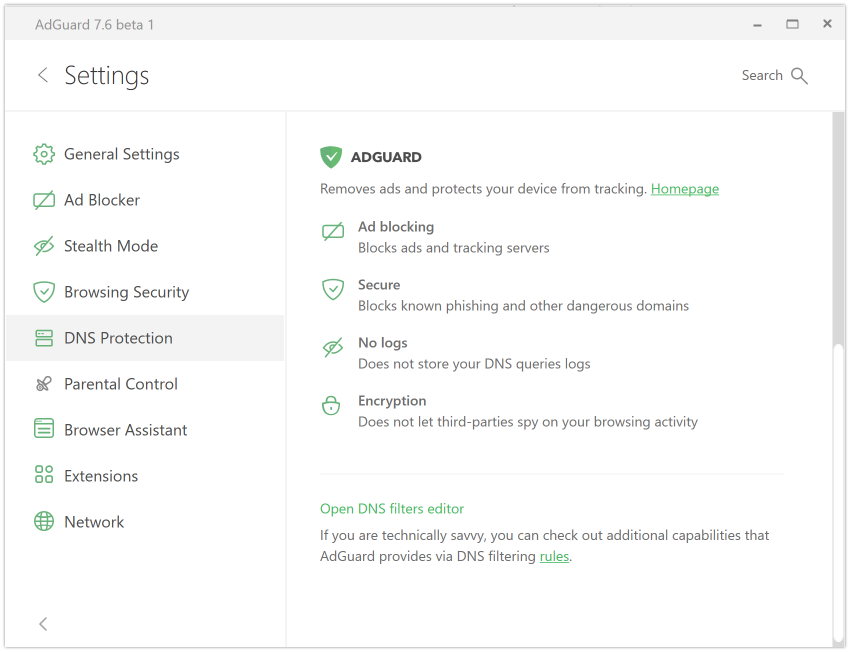Screen dimensions: 850x652
Task: Open the AdGuard Homepage link
Action: tap(685, 189)
